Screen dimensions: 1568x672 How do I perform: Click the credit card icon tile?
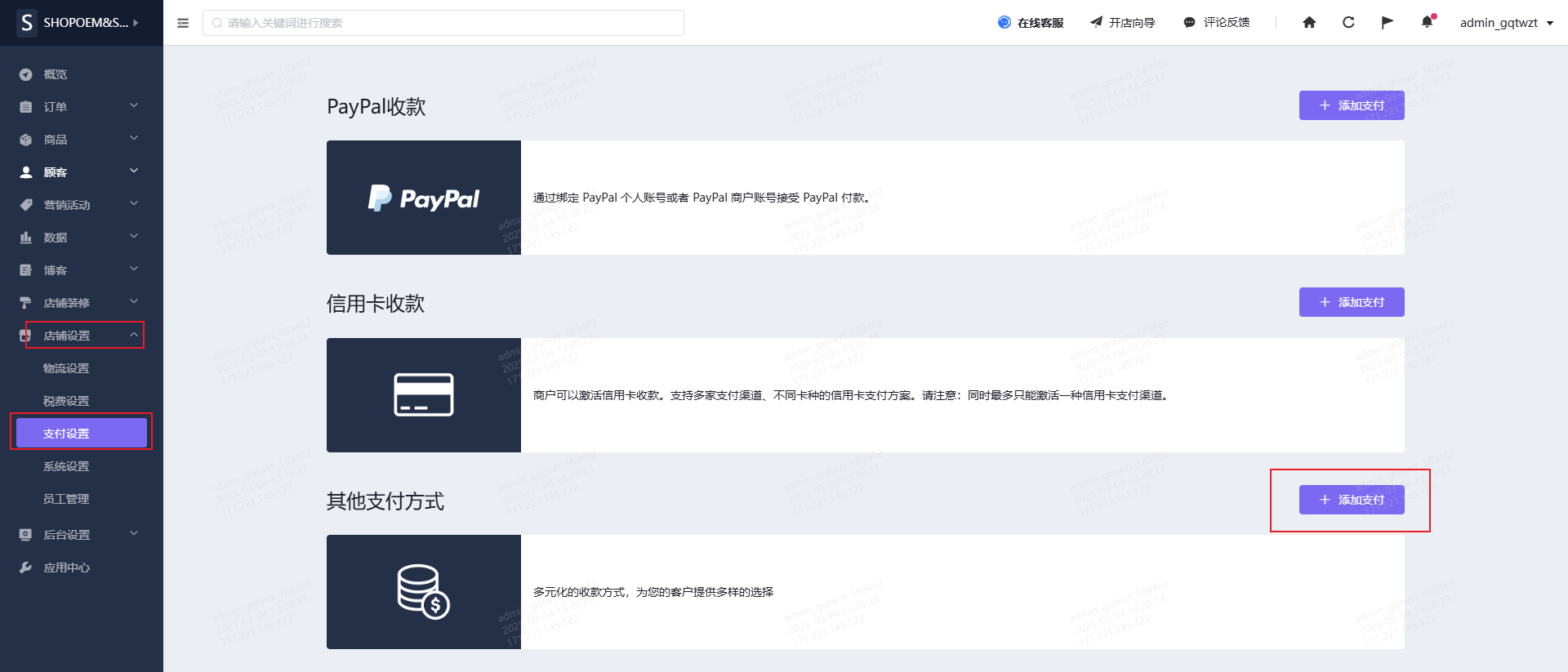(x=424, y=395)
